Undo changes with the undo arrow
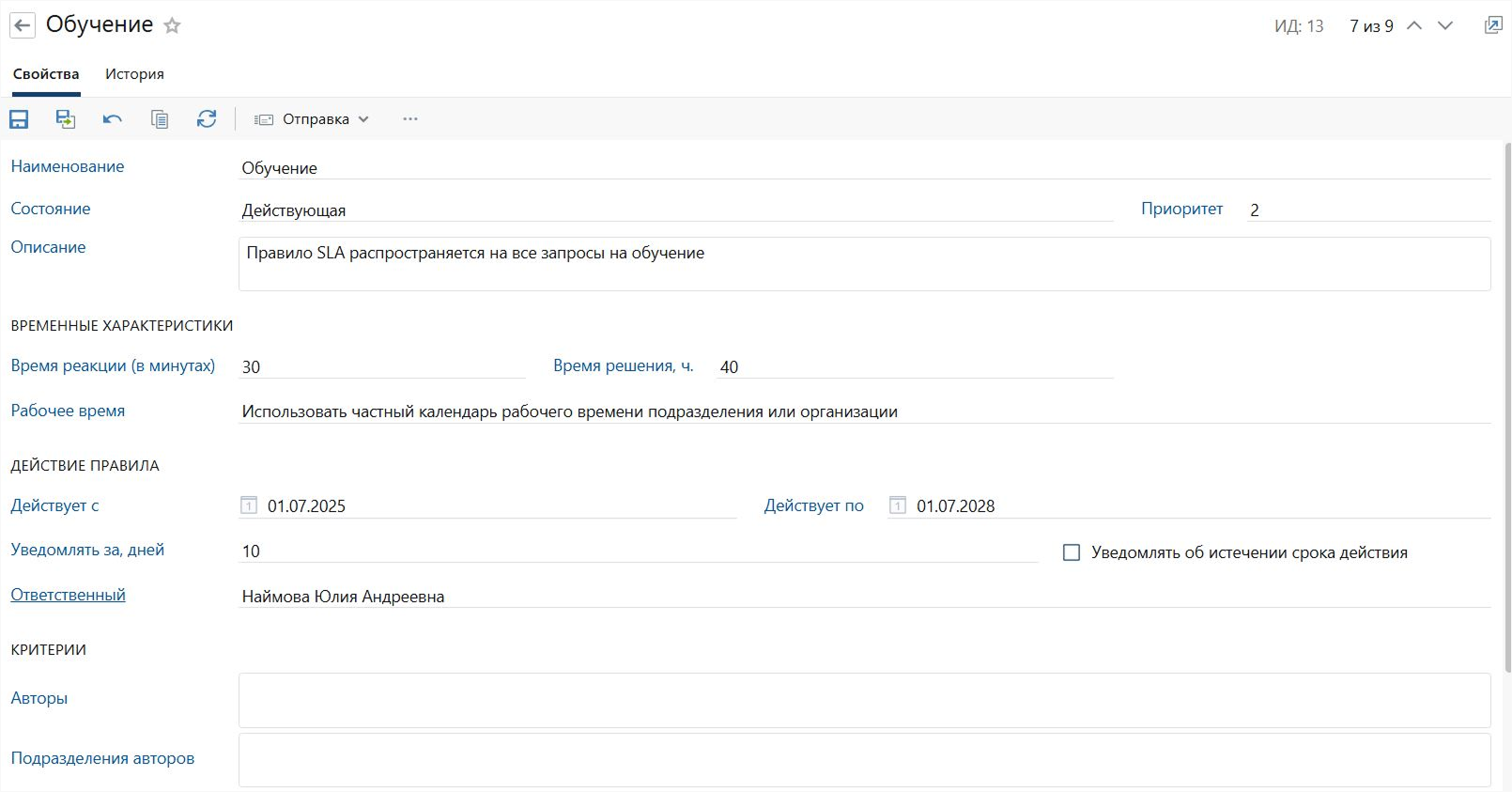Image resolution: width=1512 pixels, height=792 pixels. [x=113, y=119]
